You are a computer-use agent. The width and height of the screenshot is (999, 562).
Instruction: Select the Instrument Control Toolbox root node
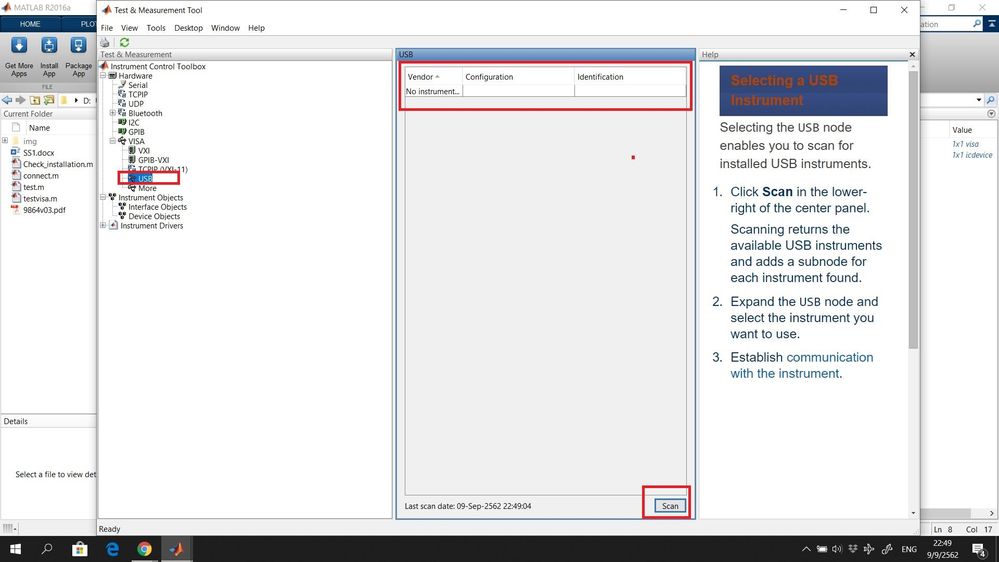click(158, 66)
